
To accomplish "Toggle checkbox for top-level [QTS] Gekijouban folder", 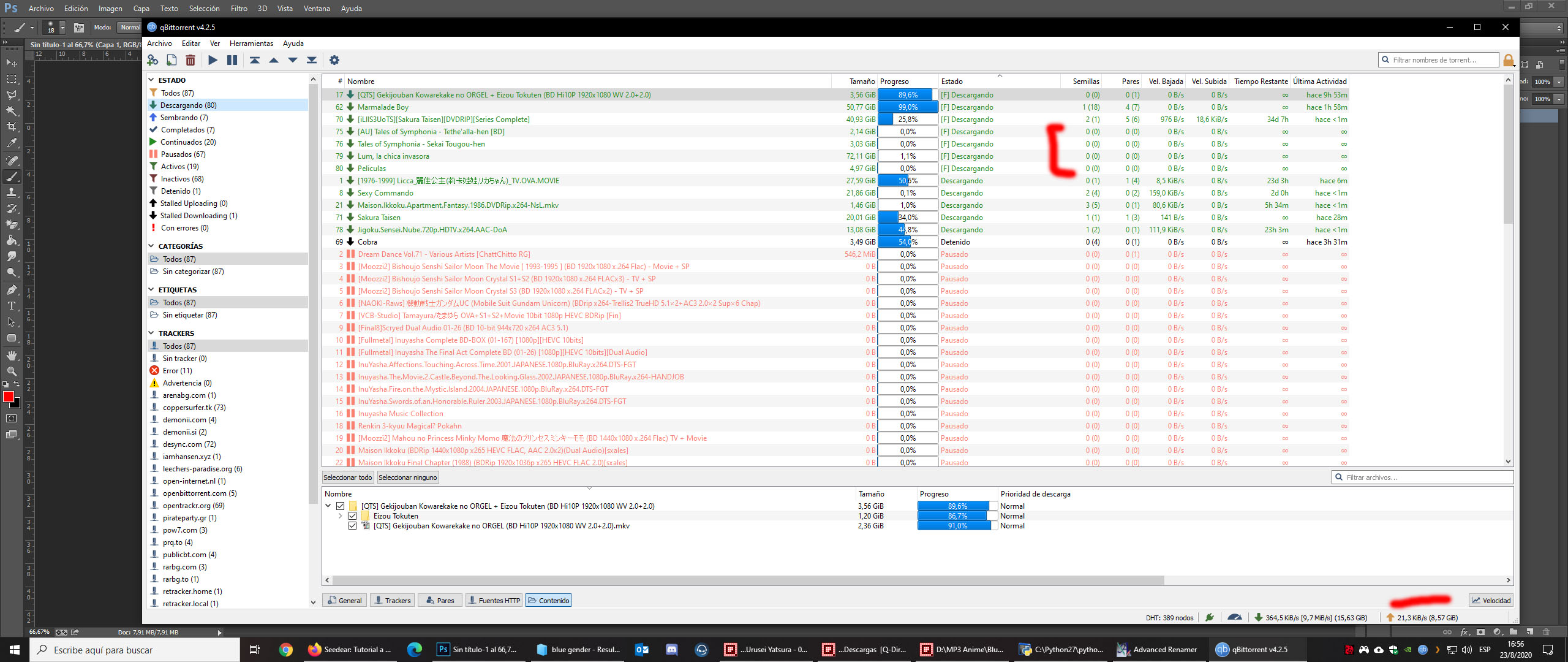I will [x=341, y=506].
